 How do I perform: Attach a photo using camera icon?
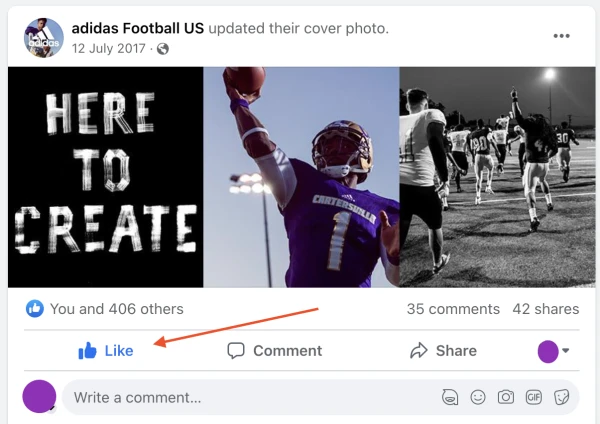click(506, 397)
